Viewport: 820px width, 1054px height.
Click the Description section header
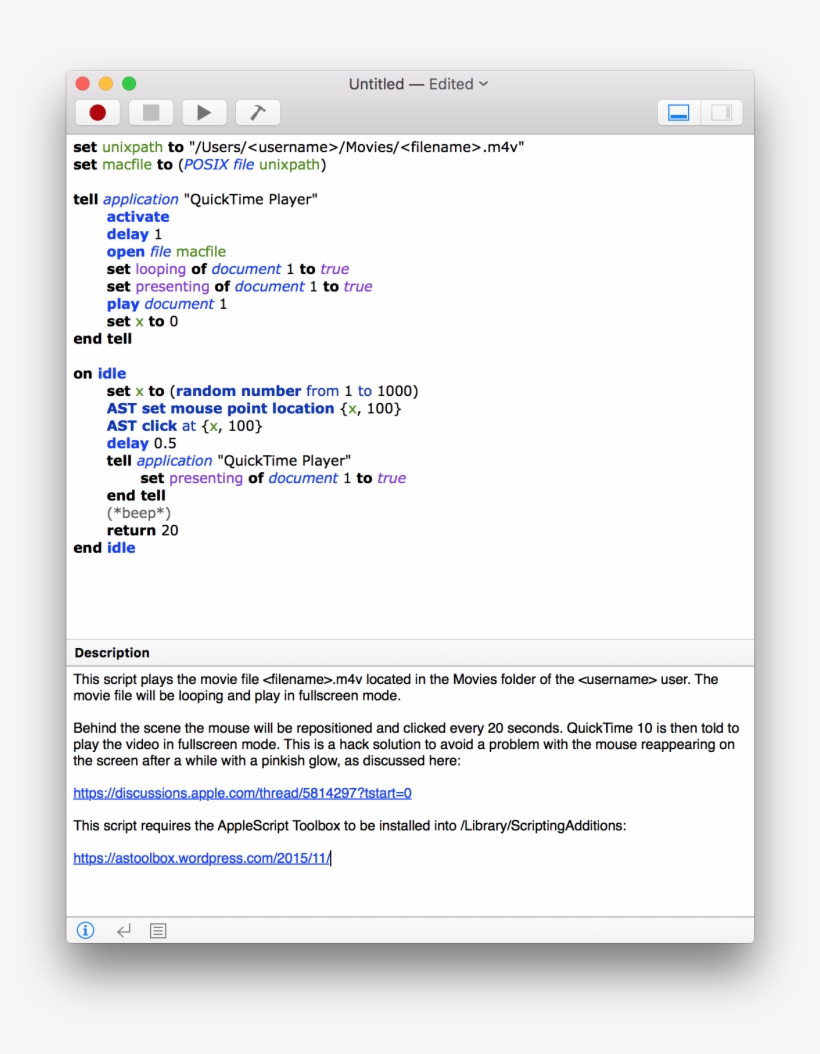coord(111,652)
